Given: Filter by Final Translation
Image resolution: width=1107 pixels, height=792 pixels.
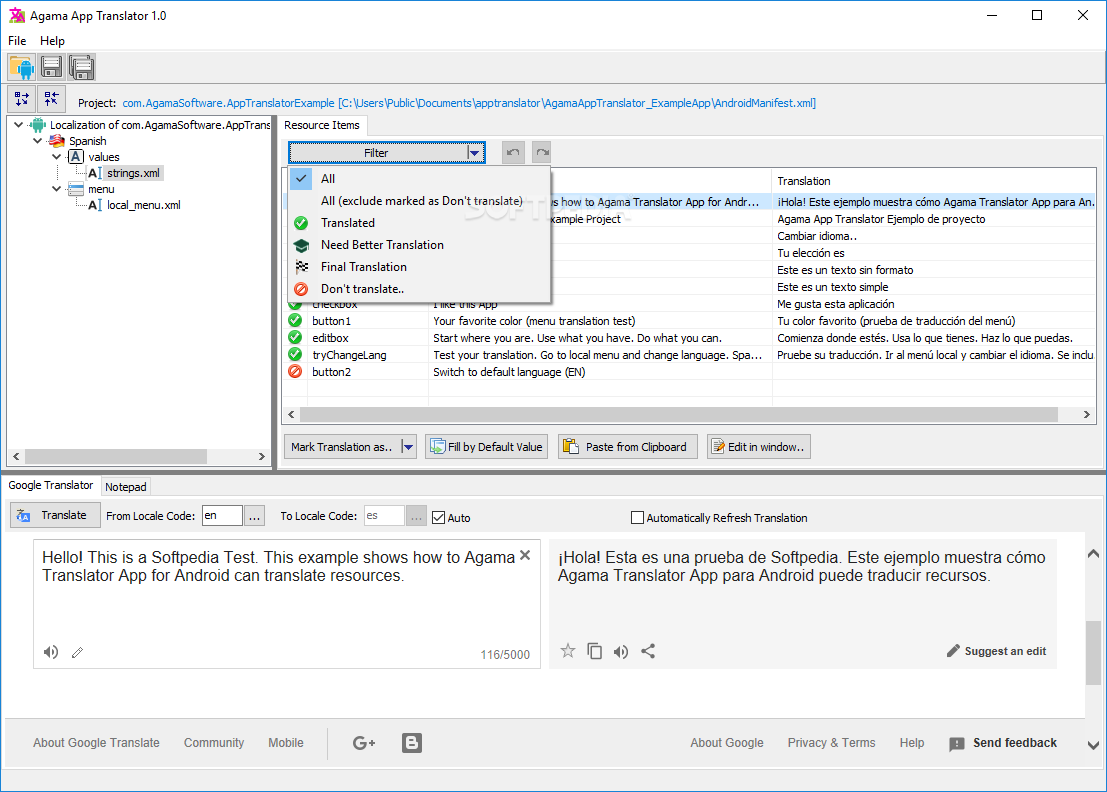Looking at the screenshot, I should click(x=419, y=267).
